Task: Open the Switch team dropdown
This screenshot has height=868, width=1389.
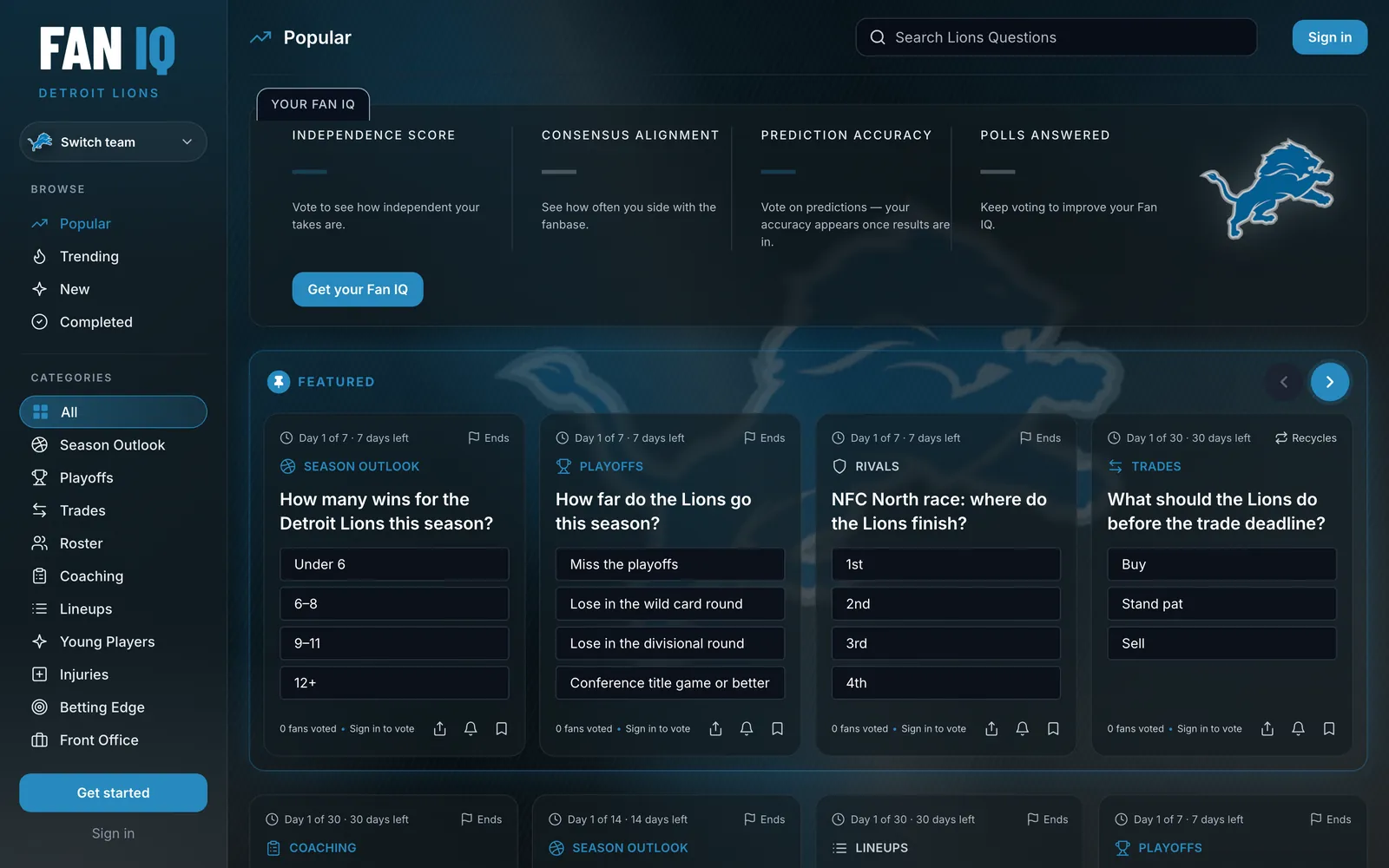Action: point(113,142)
